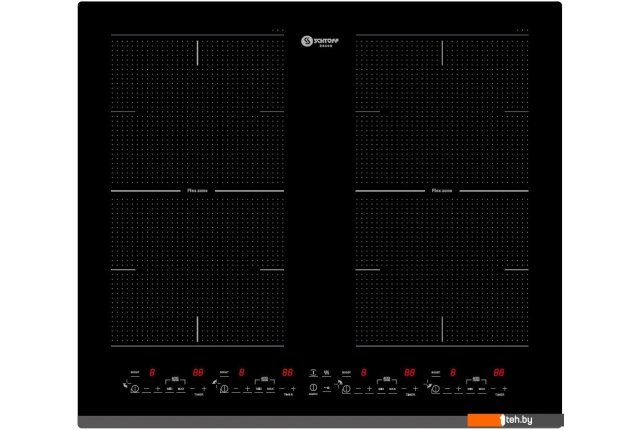Toggle Boost on the far-left zone
The width and height of the screenshot is (640, 430).
pos(135,373)
